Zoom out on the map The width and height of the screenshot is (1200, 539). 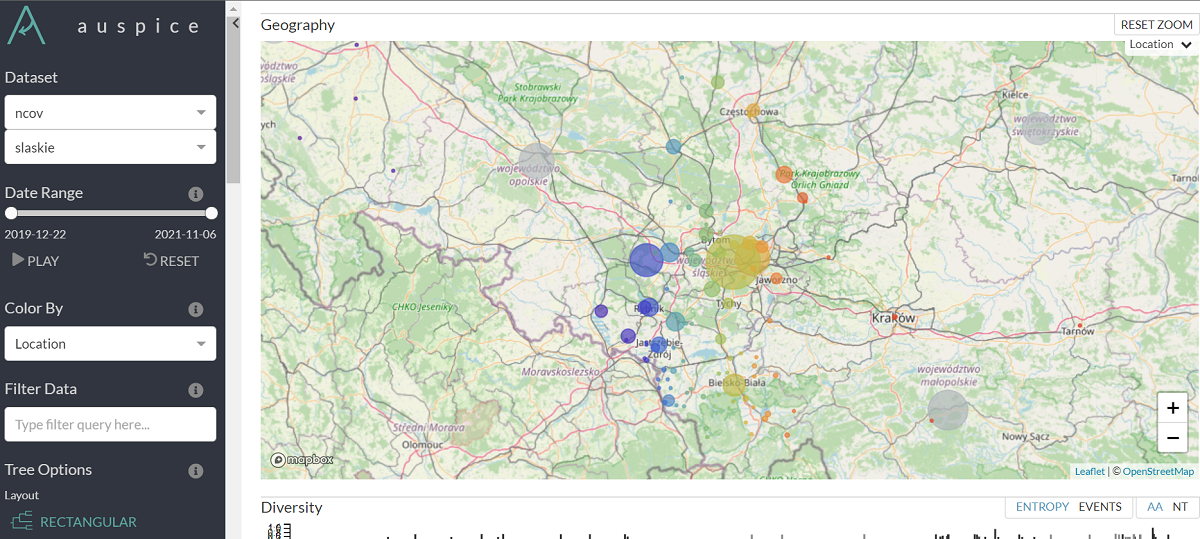(x=1172, y=437)
